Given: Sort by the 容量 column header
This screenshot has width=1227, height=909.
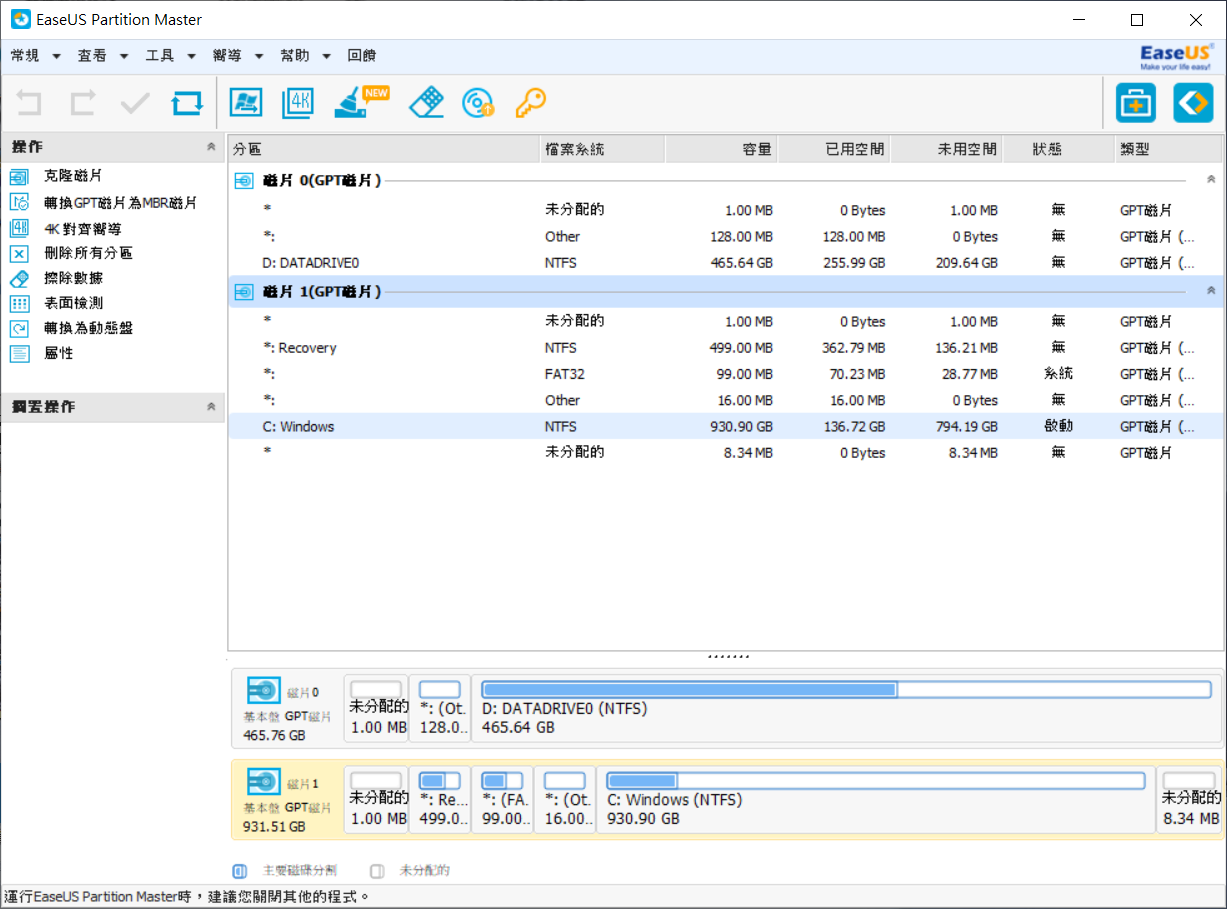Looking at the screenshot, I should [721, 149].
